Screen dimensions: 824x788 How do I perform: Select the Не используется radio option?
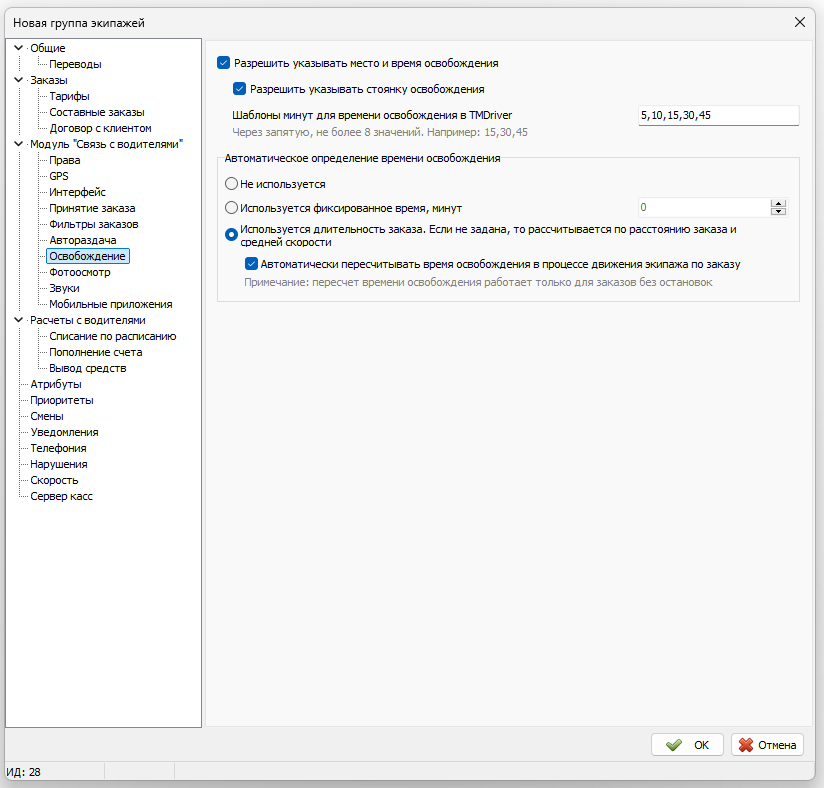(232, 184)
